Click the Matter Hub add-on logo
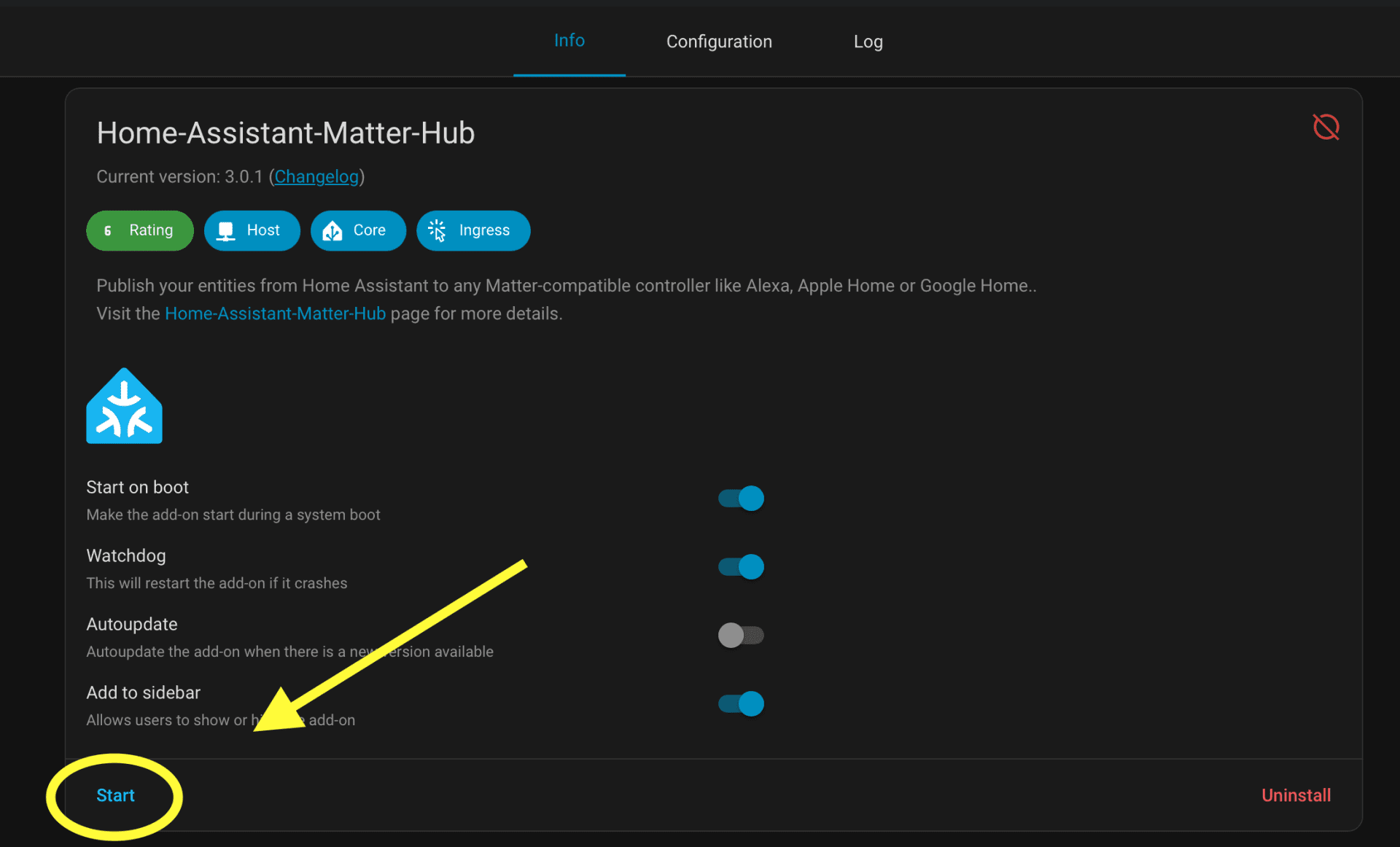Screen dimensions: 1400x847 coord(124,406)
